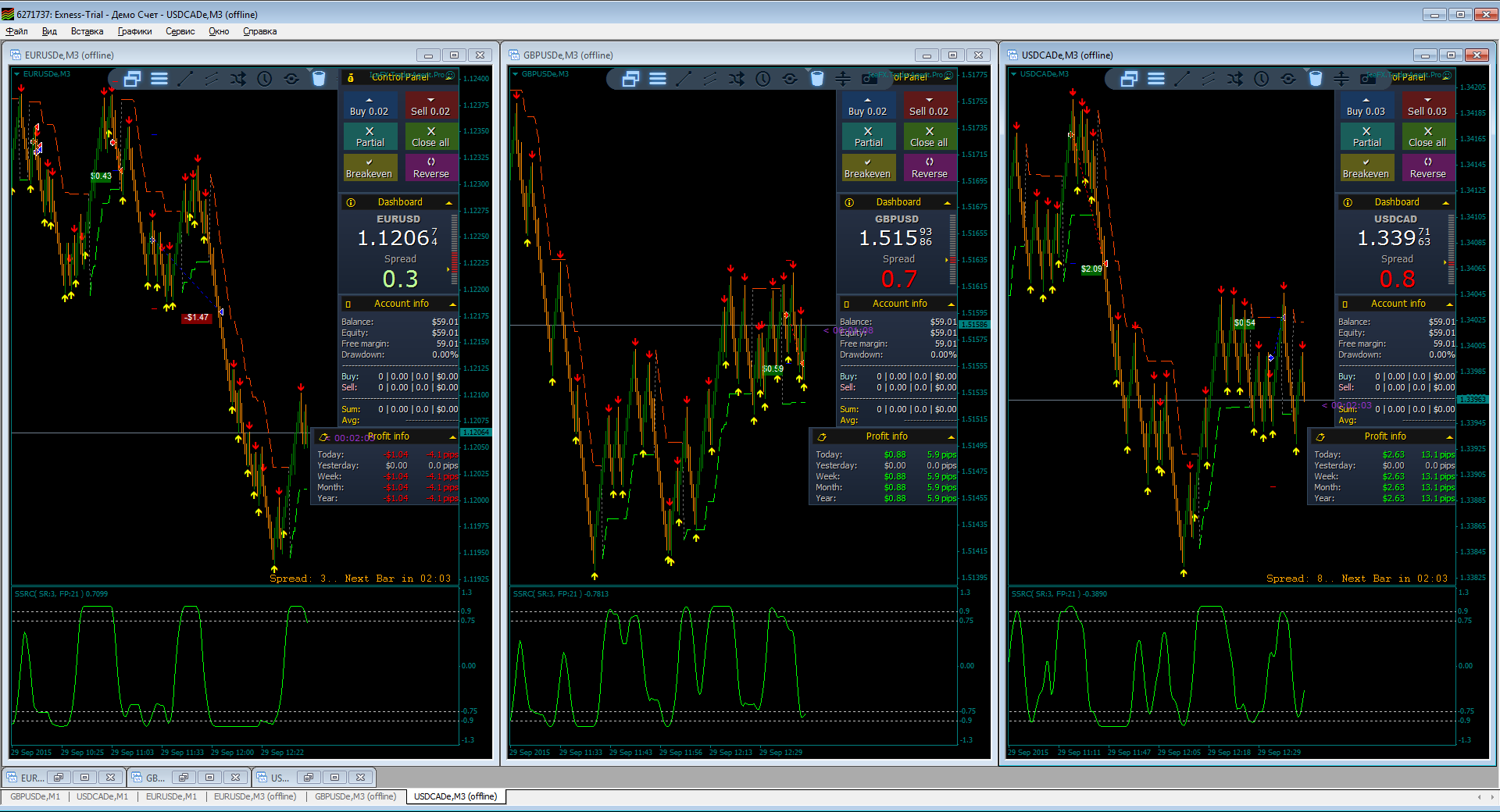Collapse Dashboard section in EURUSD panel
The height and width of the screenshot is (812, 1500).
[x=449, y=203]
